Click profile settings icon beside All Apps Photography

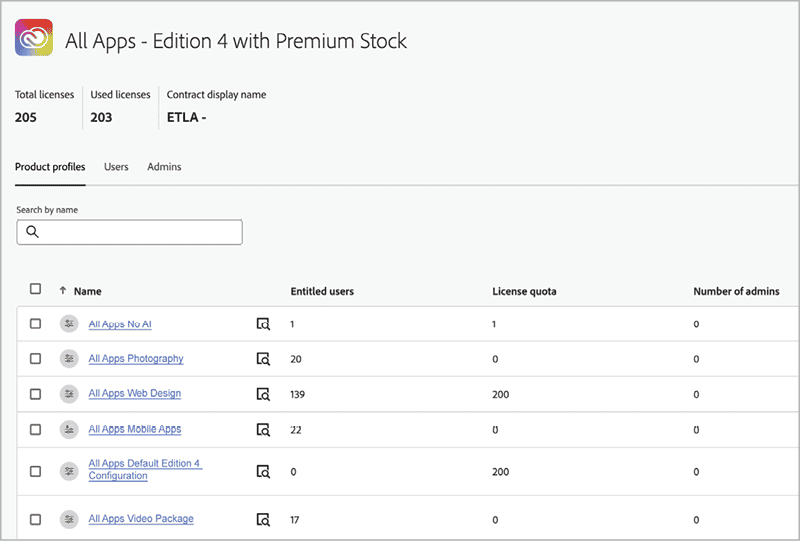[69, 359]
